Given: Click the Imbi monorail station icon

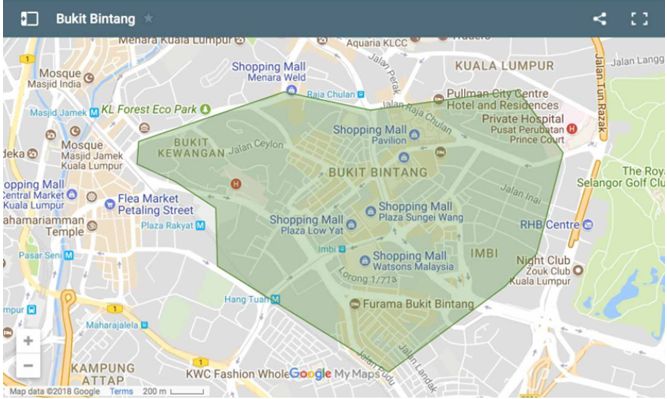Looking at the screenshot, I should pyautogui.click(x=342, y=249).
